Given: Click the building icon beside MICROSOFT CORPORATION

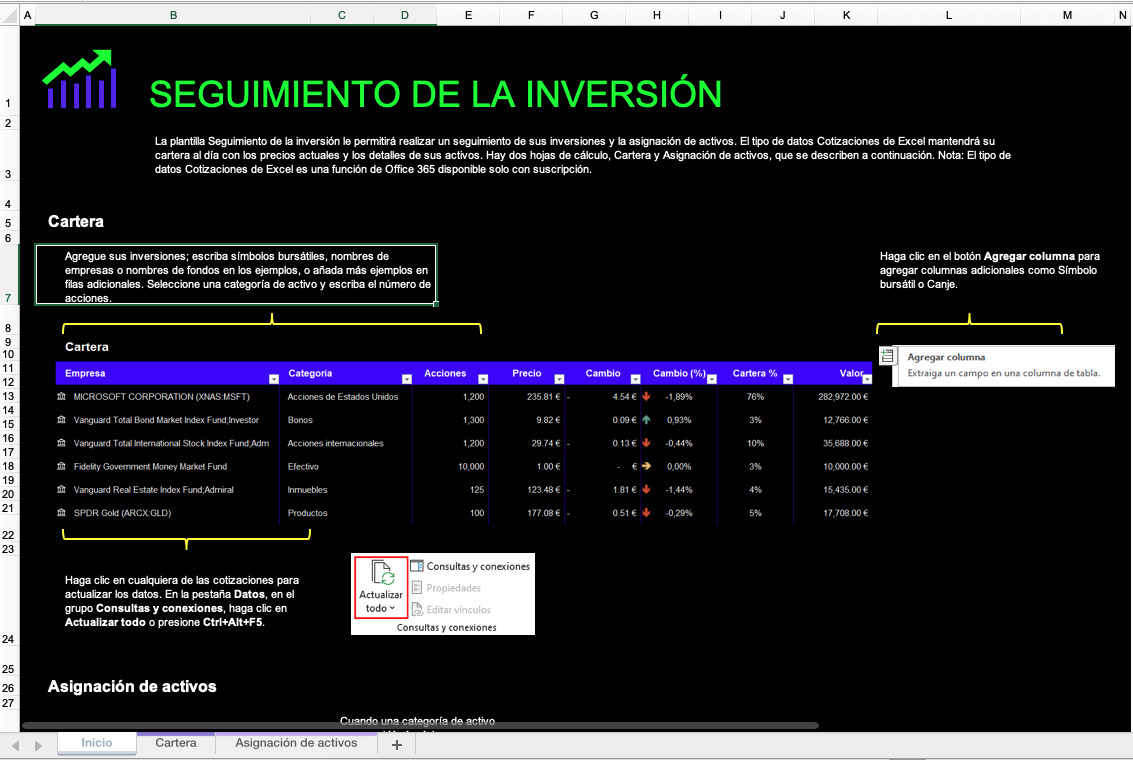Looking at the screenshot, I should click(60, 396).
